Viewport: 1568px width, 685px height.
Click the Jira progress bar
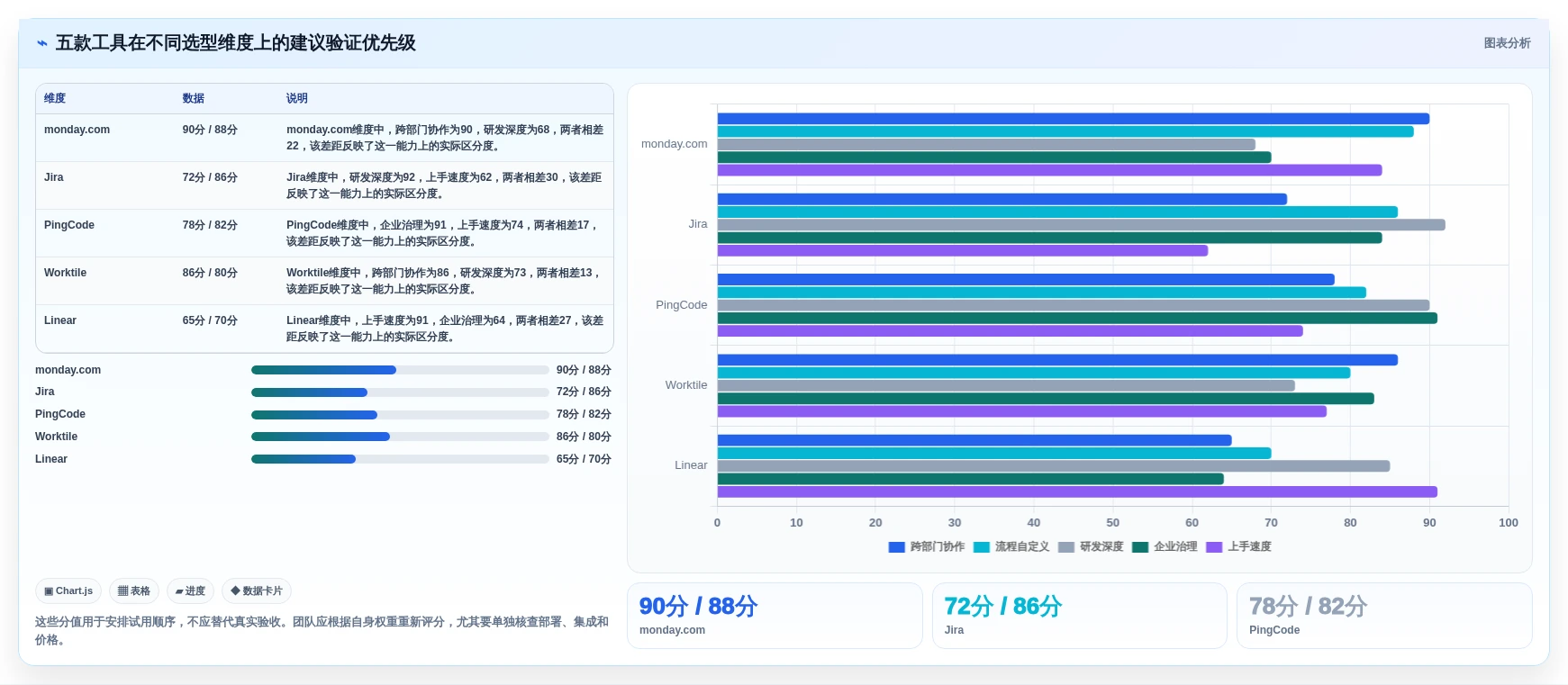[x=400, y=392]
